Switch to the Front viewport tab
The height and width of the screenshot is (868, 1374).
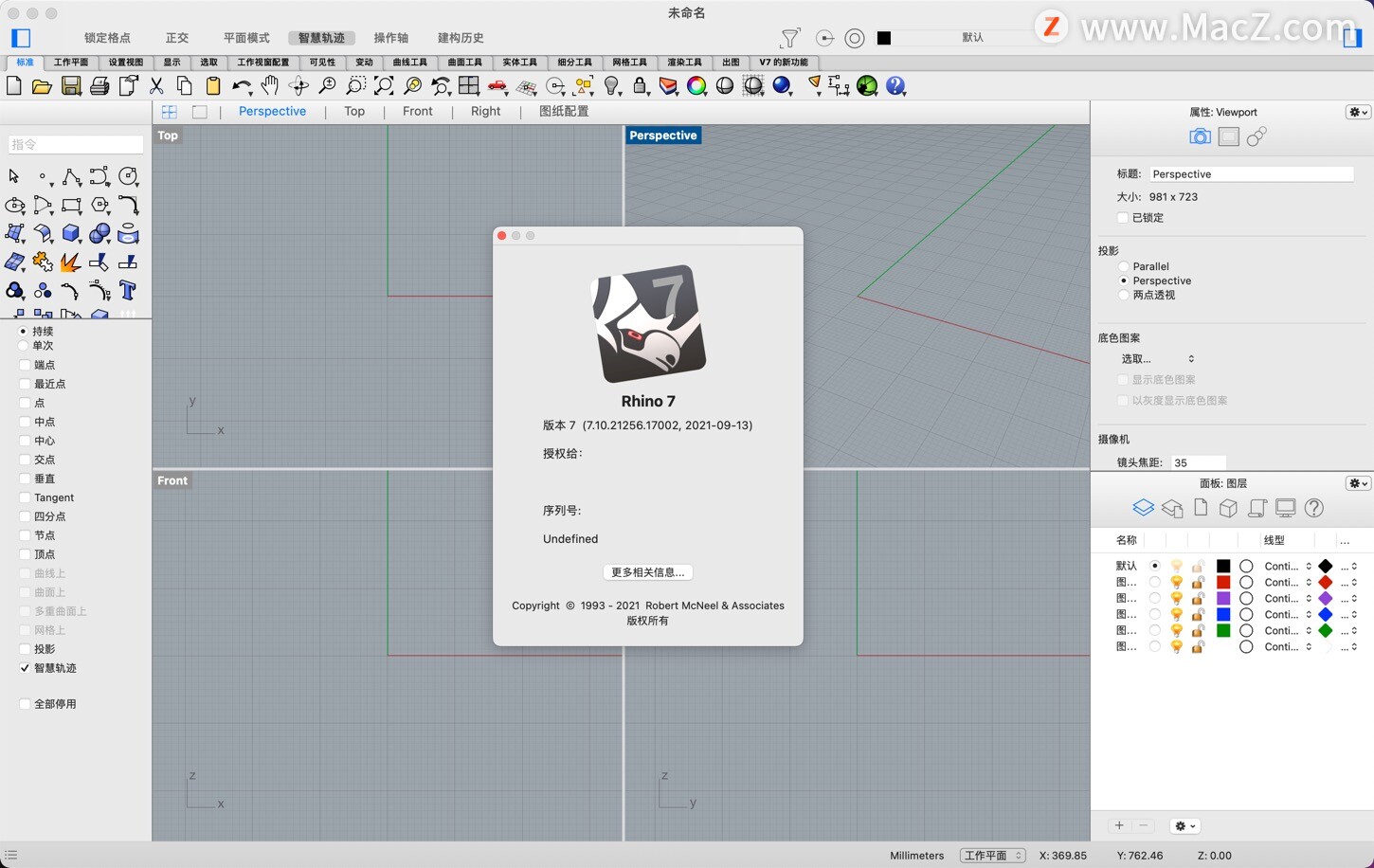[417, 112]
